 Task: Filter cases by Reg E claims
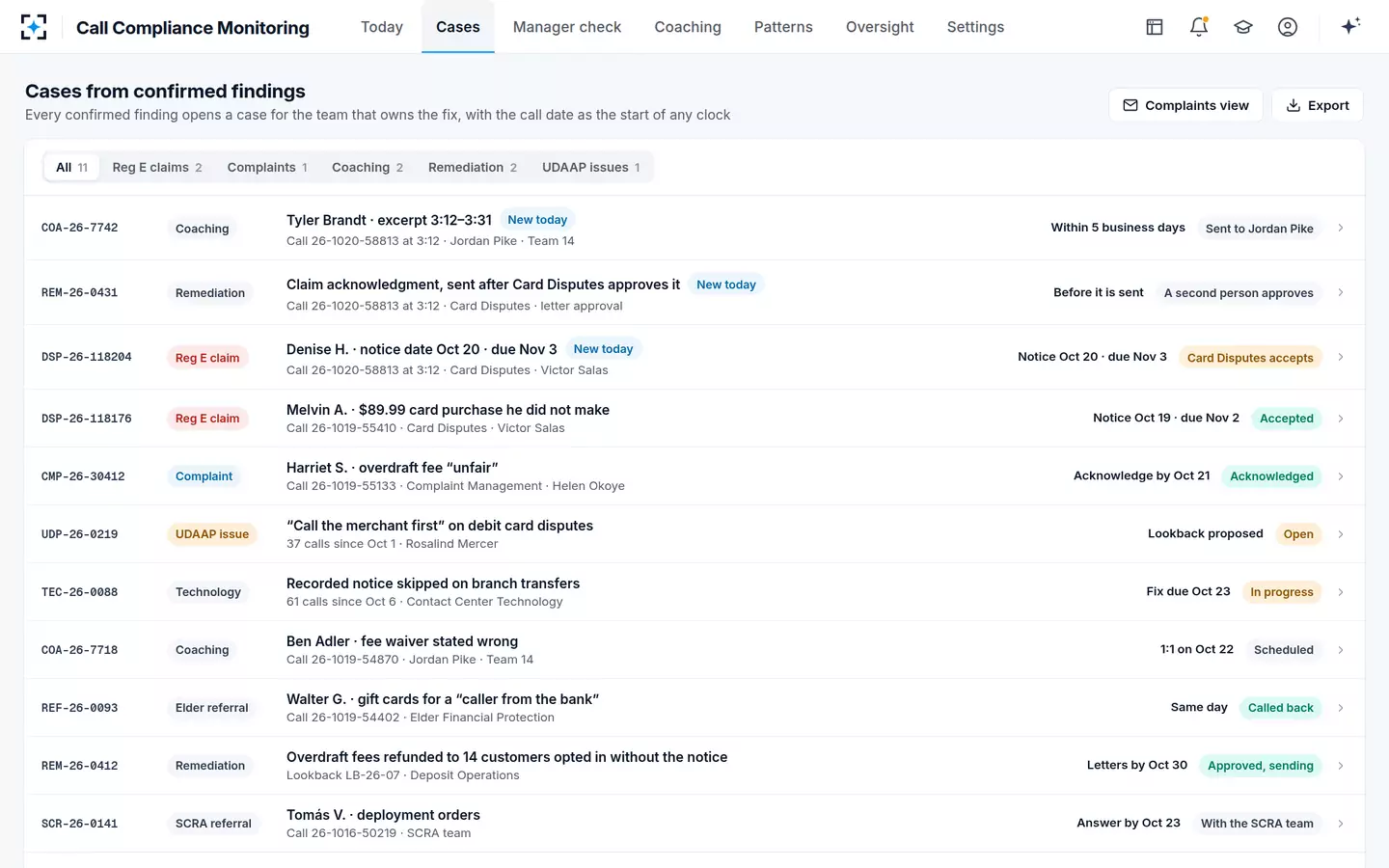point(157,167)
